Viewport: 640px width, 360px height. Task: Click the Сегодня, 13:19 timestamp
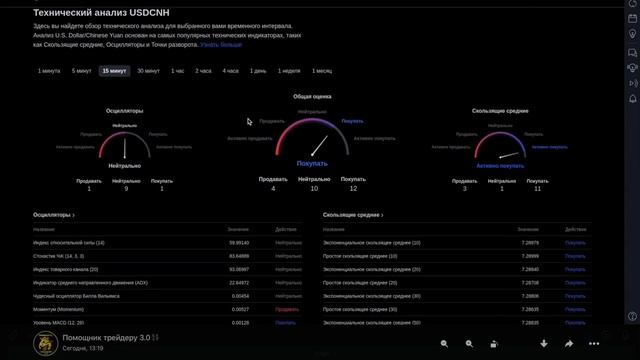pos(83,349)
